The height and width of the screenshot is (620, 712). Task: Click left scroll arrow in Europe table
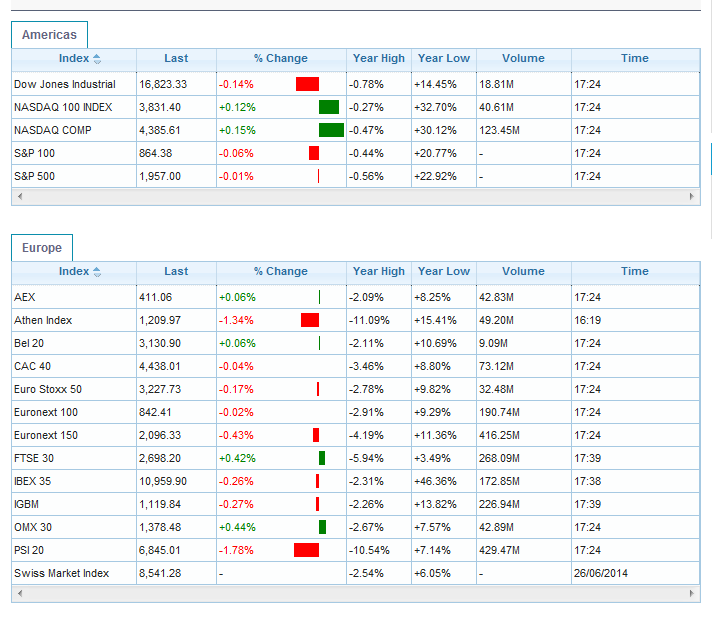18,594
